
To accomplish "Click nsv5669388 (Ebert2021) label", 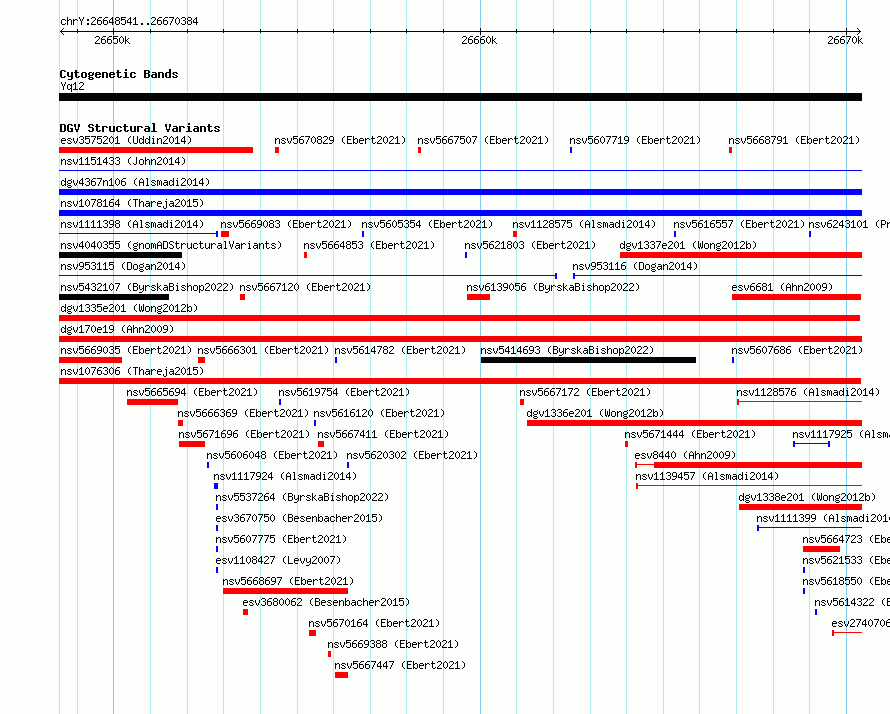I will click(393, 644).
